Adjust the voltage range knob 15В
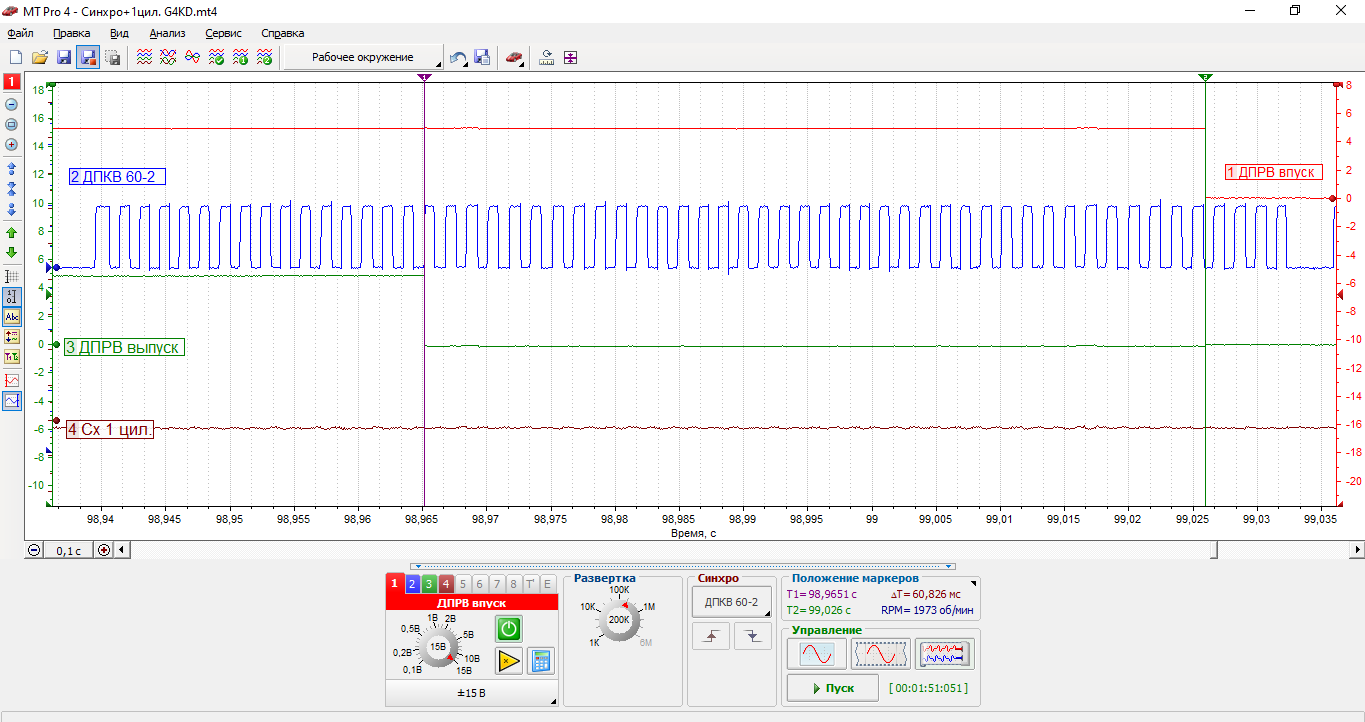 (x=438, y=647)
